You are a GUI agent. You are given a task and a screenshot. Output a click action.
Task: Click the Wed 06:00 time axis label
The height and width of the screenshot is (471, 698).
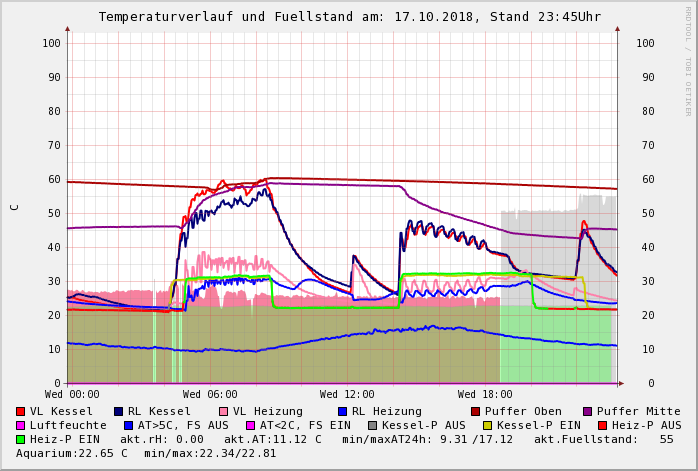click(x=210, y=394)
